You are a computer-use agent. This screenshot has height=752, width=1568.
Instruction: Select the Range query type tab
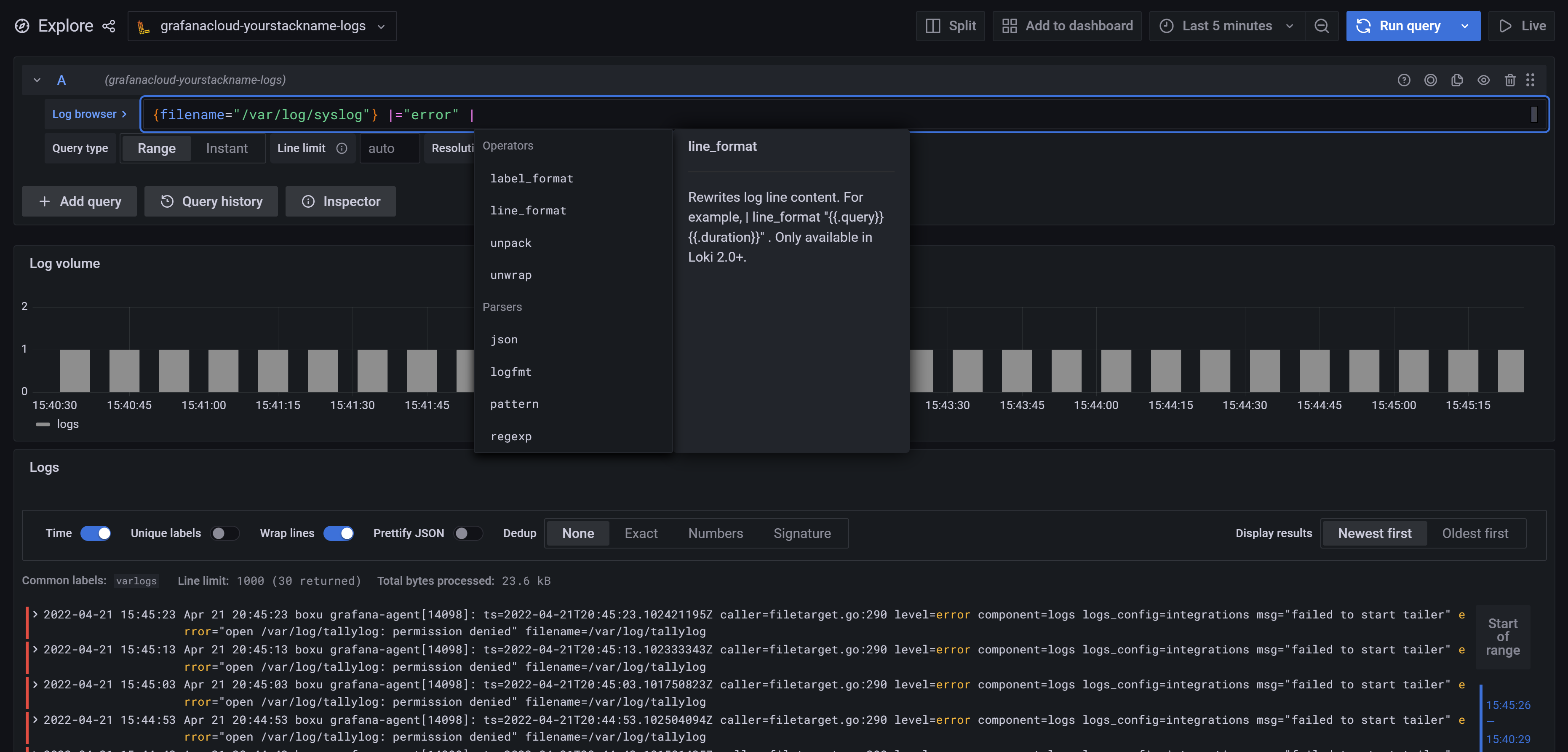[x=157, y=147]
